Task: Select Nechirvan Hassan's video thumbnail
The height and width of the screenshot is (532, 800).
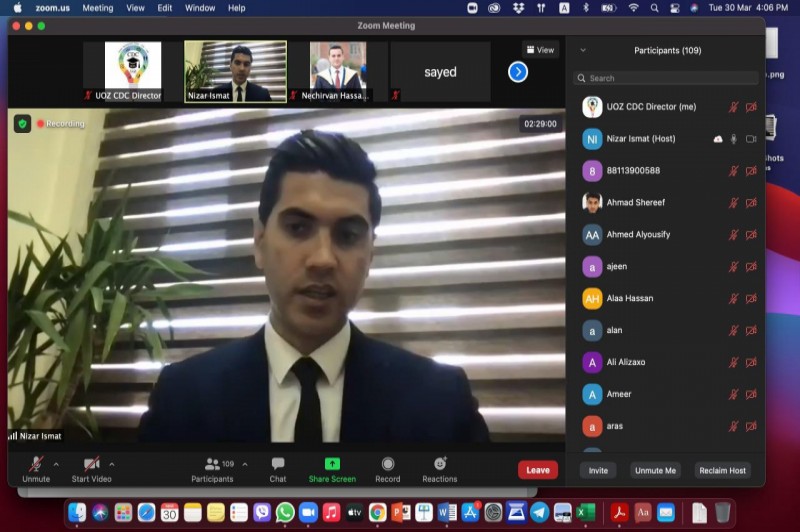Action: tap(337, 71)
